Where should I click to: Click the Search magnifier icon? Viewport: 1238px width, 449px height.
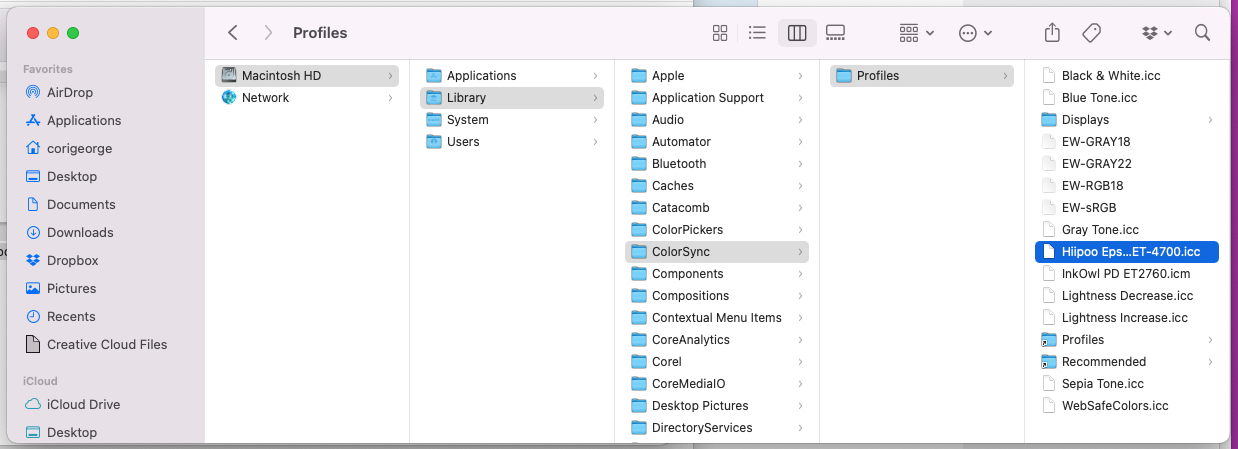(x=1203, y=33)
